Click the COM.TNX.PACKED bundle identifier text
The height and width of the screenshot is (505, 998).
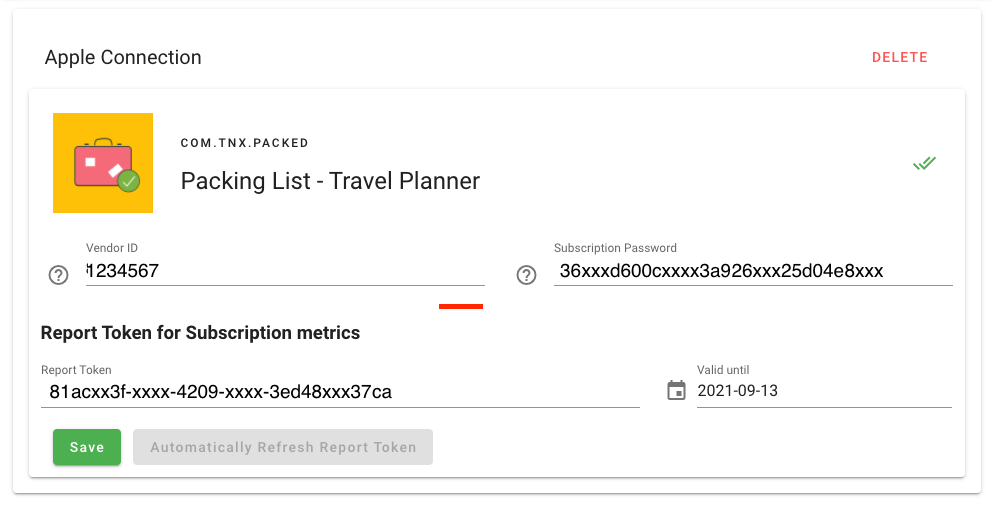tap(244, 143)
